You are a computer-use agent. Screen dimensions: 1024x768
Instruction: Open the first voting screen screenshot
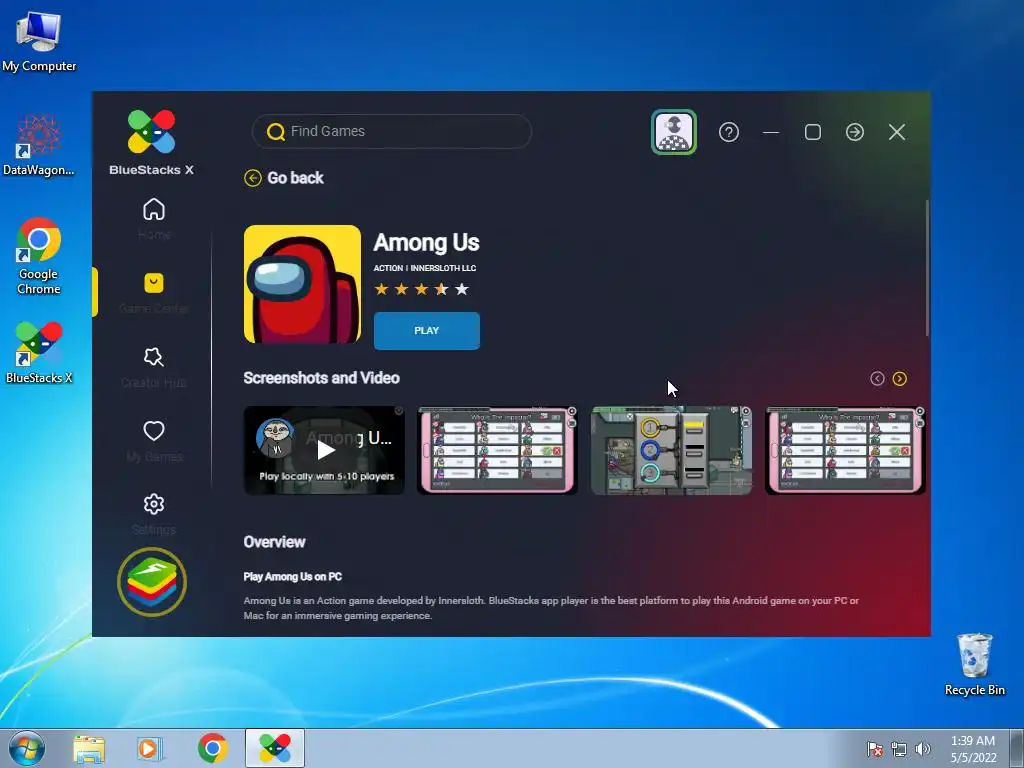tap(497, 450)
